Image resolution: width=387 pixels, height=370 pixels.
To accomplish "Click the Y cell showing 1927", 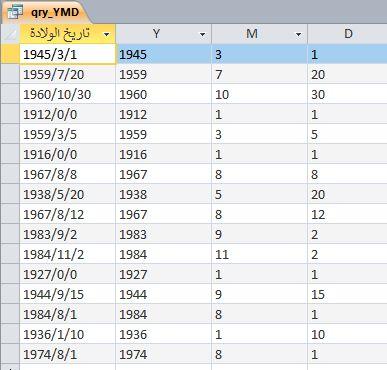I will click(x=164, y=274).
